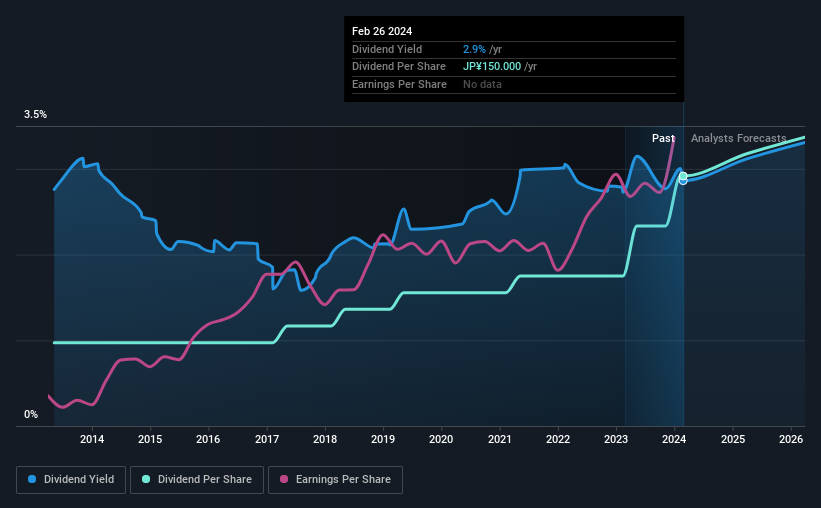This screenshot has height=508, width=821.
Task: Click the 2017 x-axis label
Action: tap(267, 439)
